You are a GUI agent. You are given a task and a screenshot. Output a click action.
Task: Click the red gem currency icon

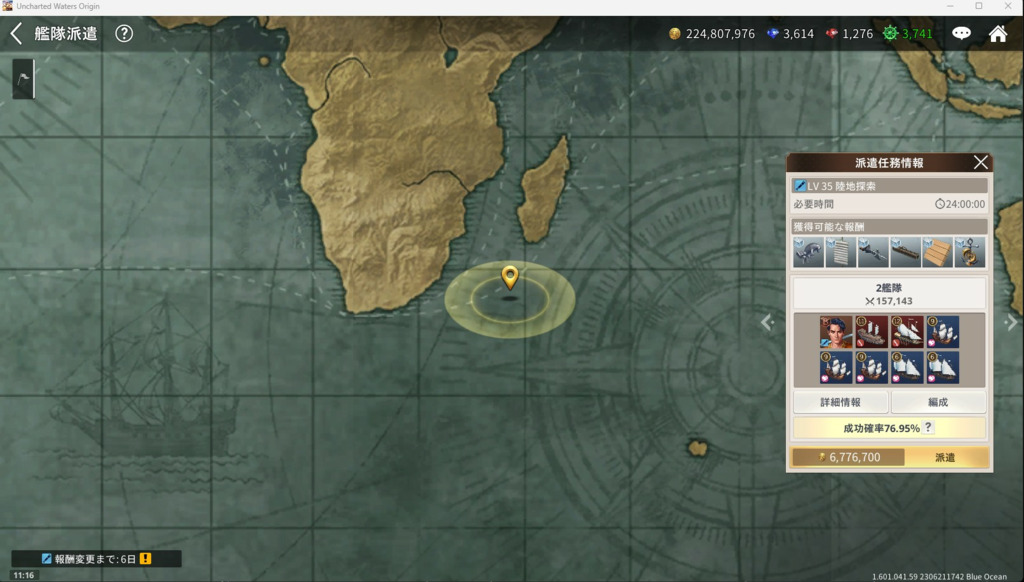click(831, 33)
